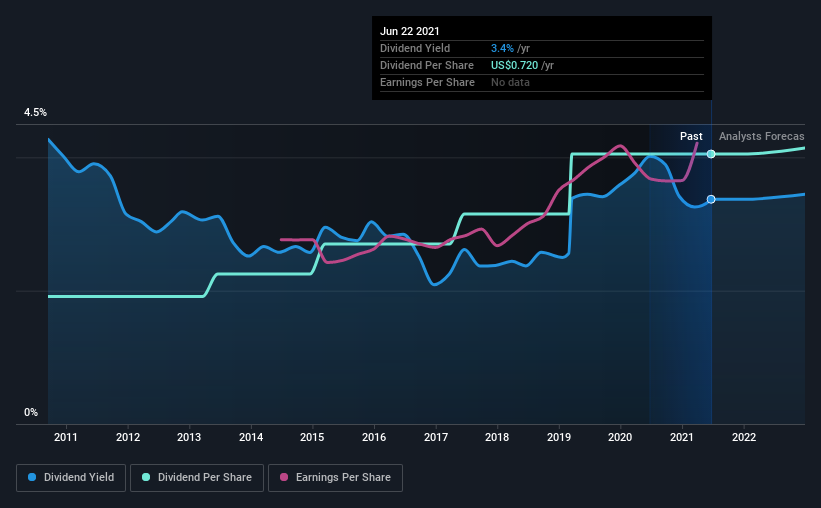Click the Jun 22 2021 tooltip date
This screenshot has height=508, width=821.
(410, 31)
